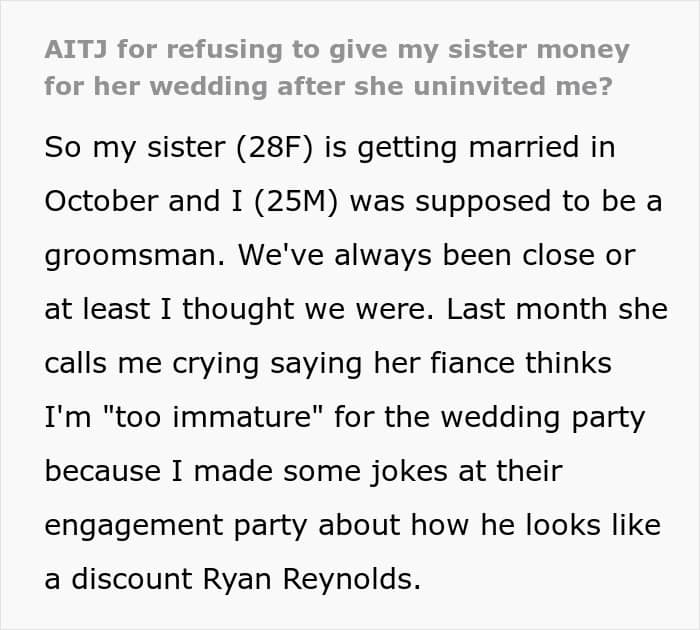Click the word "thought"
This screenshot has width=700, height=630.
tap(238, 310)
